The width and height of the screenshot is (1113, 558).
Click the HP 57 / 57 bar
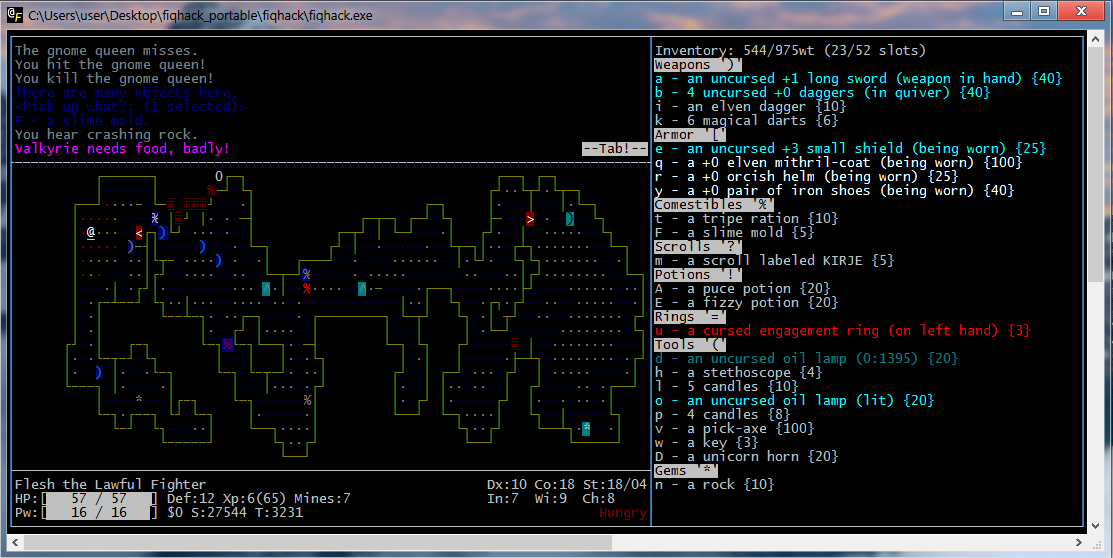(x=99, y=498)
